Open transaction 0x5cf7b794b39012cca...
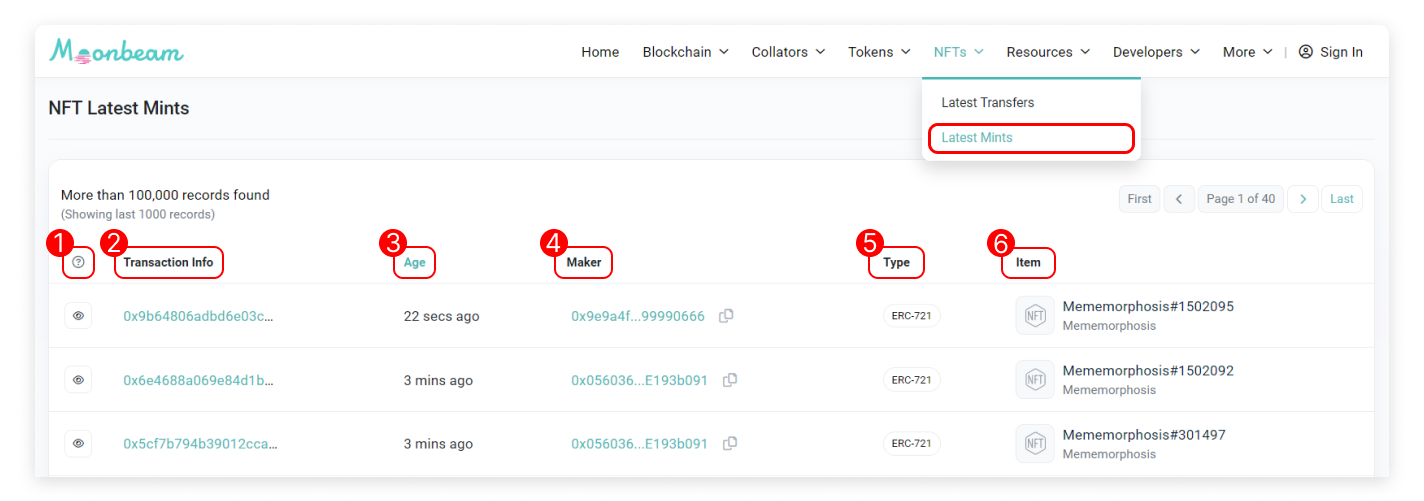Viewport: 1424px width, 501px height. coord(200,444)
